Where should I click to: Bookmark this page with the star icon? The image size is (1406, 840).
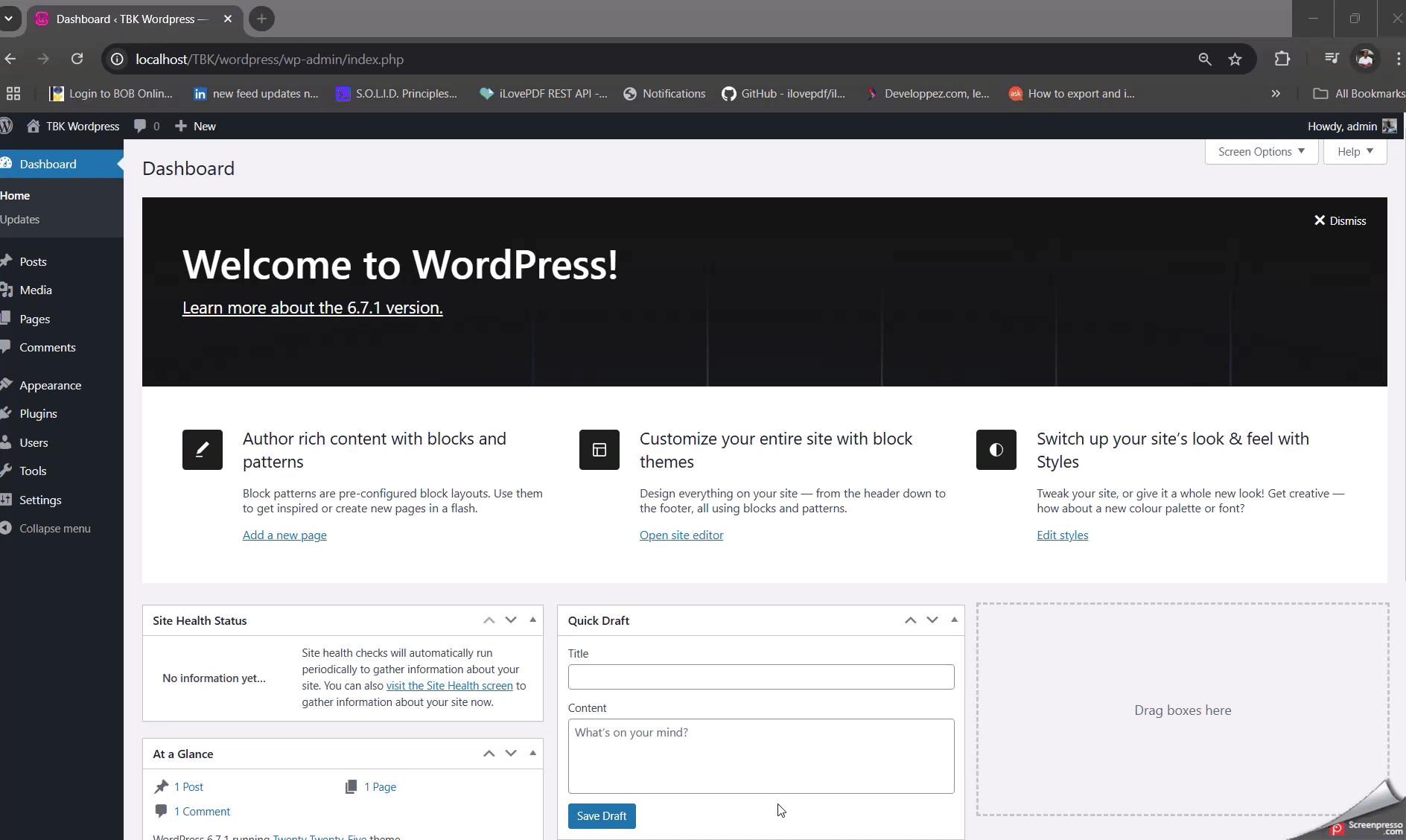pos(1235,60)
